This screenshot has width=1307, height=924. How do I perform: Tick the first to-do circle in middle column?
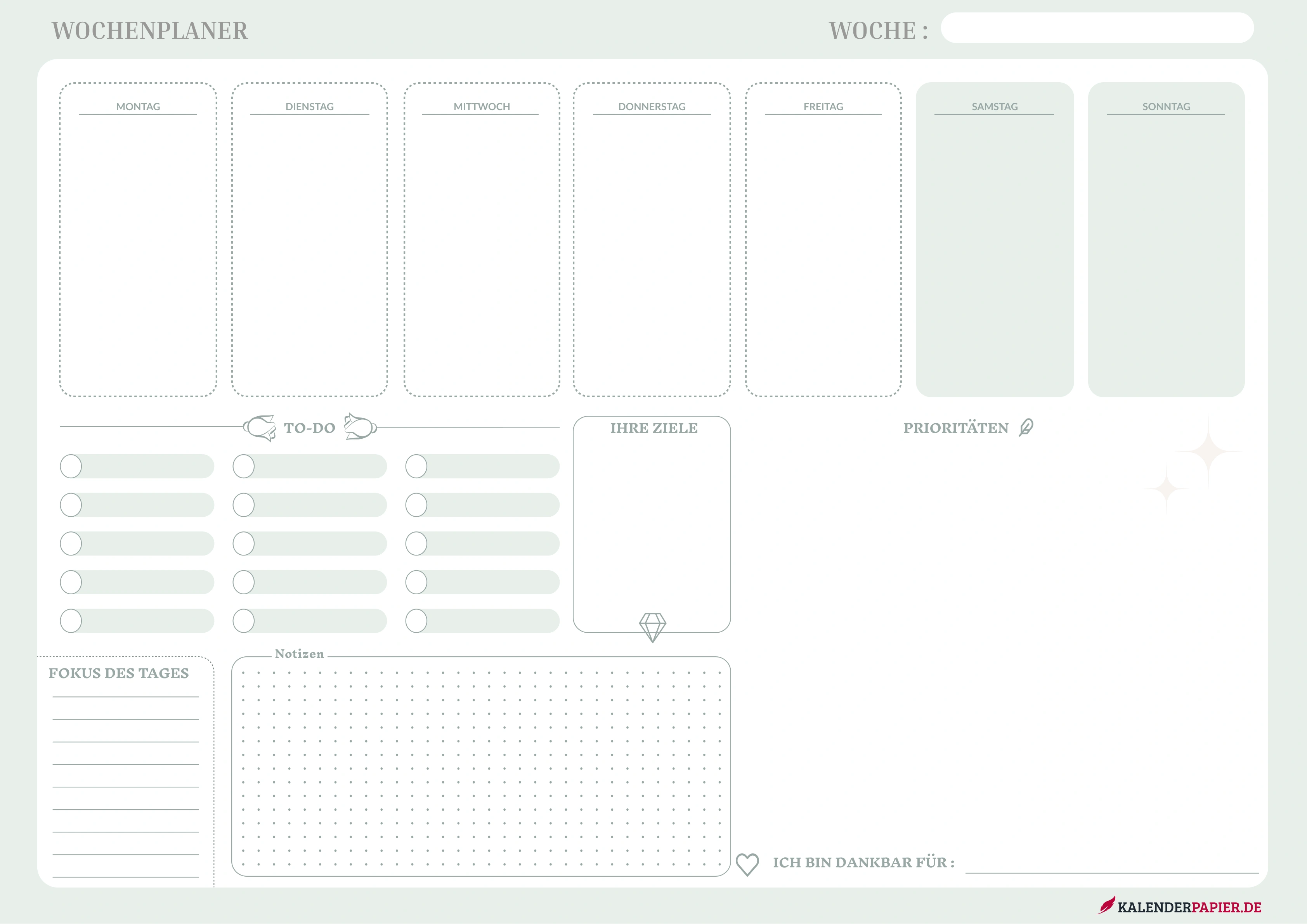coord(244,466)
